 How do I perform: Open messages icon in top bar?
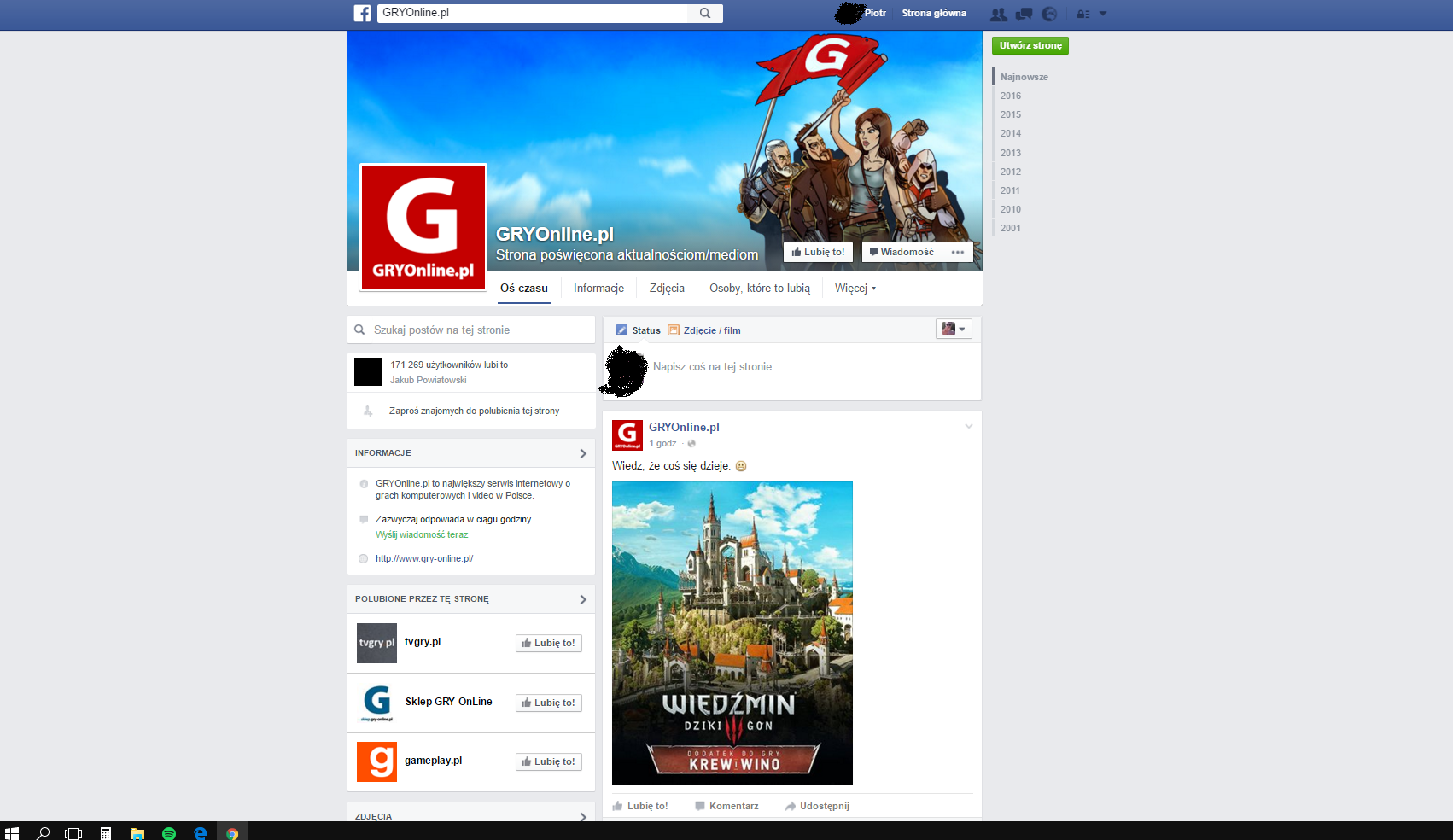[x=1024, y=14]
